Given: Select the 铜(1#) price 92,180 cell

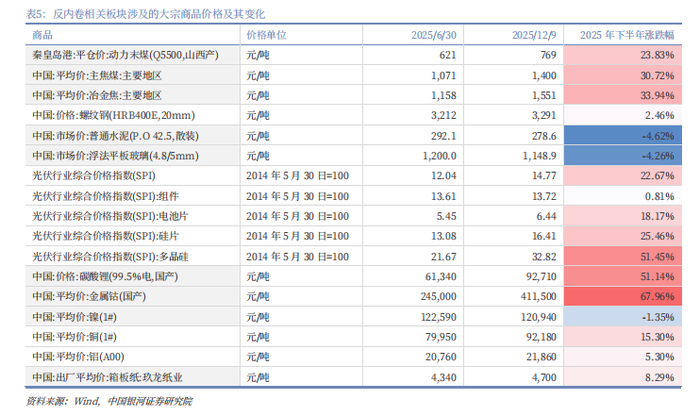Looking at the screenshot, I should (541, 337).
